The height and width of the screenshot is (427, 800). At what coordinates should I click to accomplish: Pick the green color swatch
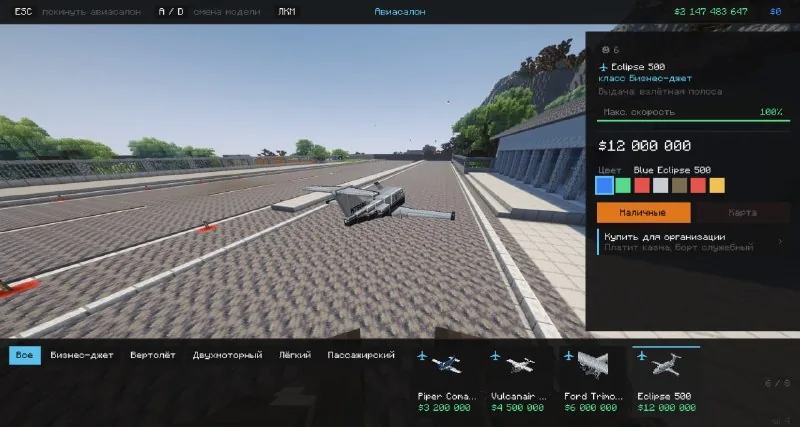coord(623,185)
